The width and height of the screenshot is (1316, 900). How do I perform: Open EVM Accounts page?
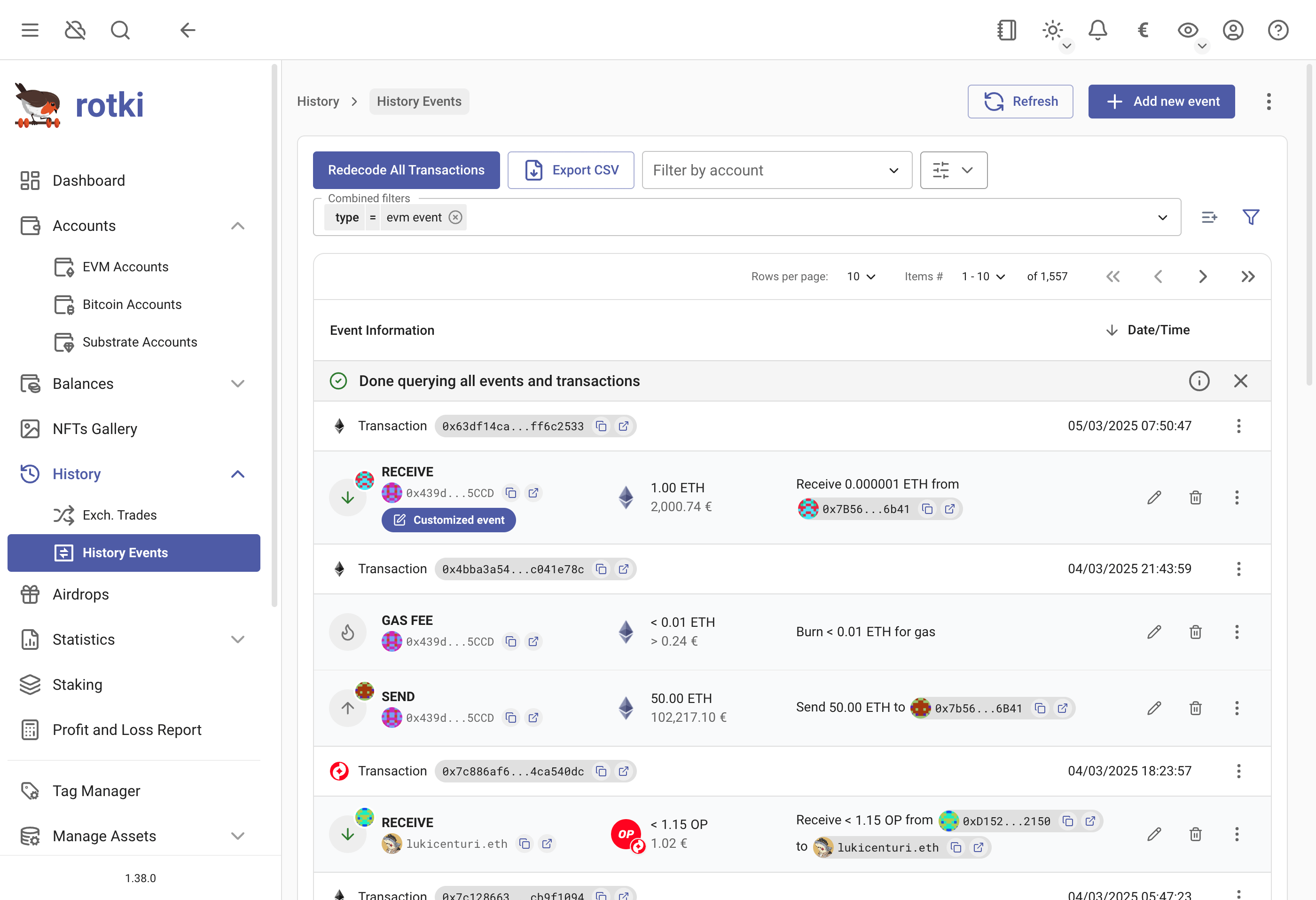[133, 267]
